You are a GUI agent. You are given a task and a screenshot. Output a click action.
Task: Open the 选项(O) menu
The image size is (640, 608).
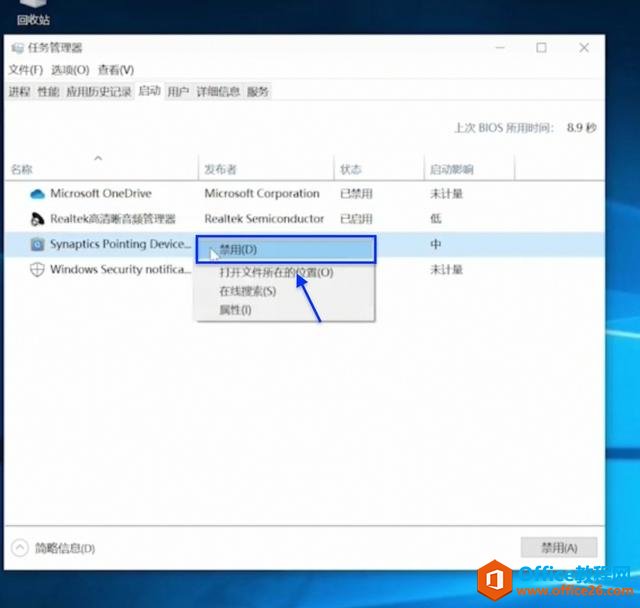(x=70, y=70)
